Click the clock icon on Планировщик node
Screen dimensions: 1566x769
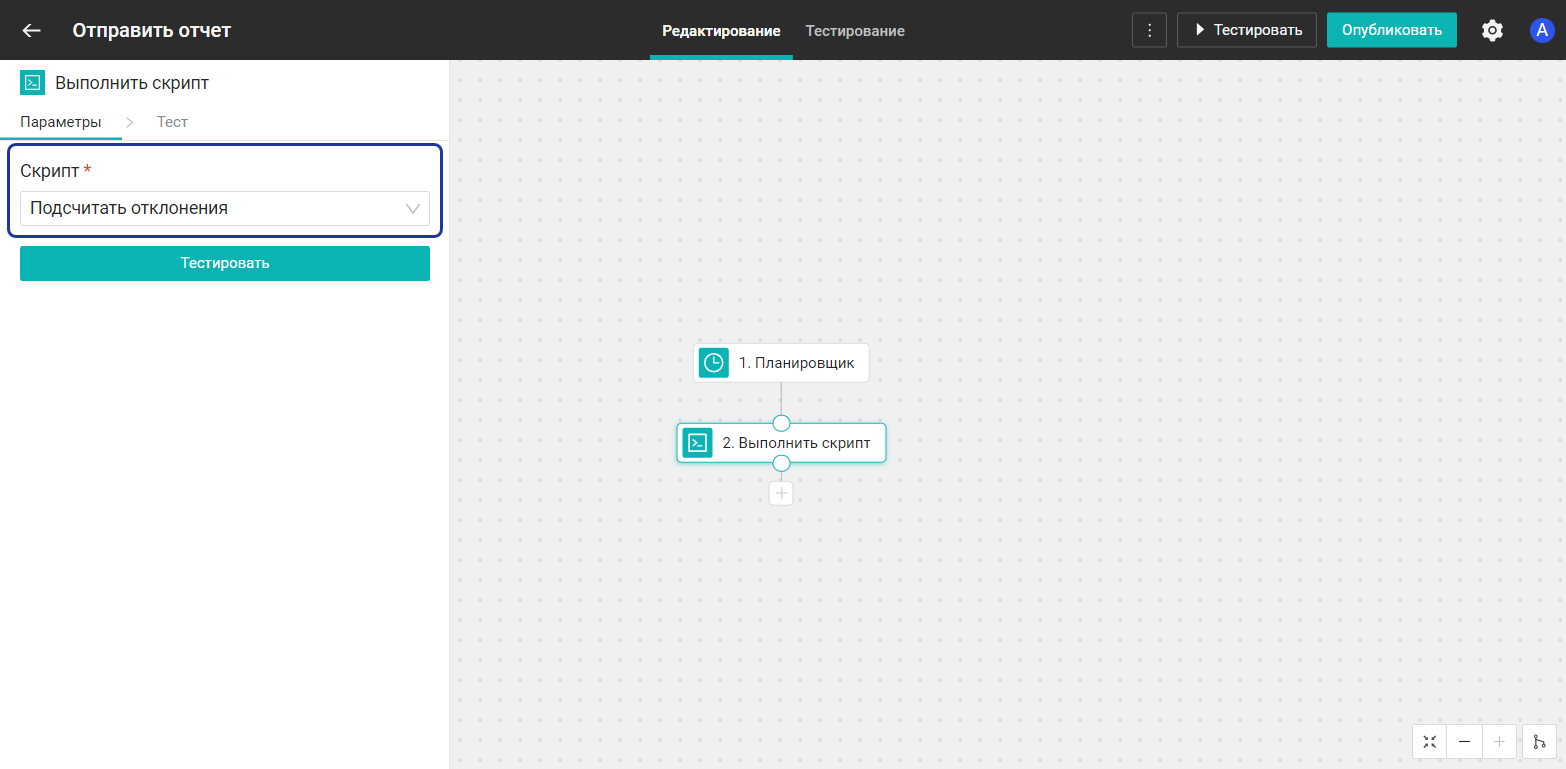click(713, 363)
